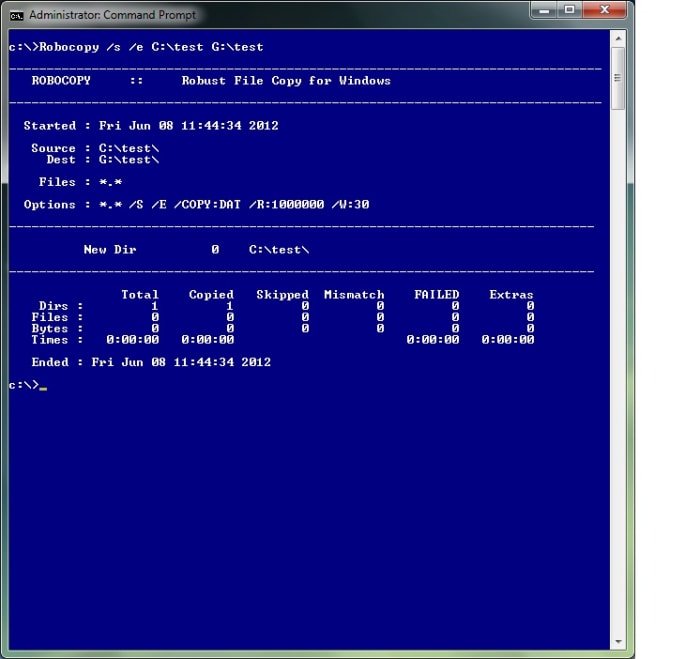
Task: Maximize the Command Prompt window
Action: [x=569, y=10]
